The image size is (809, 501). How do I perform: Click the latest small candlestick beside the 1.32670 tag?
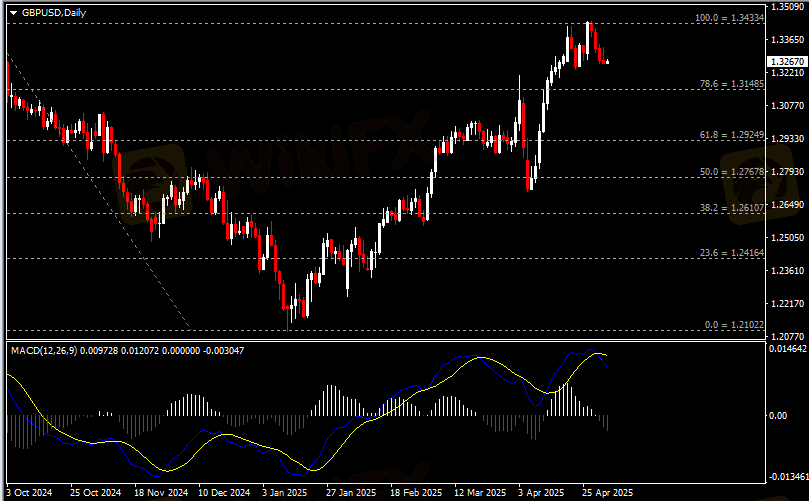[x=608, y=62]
